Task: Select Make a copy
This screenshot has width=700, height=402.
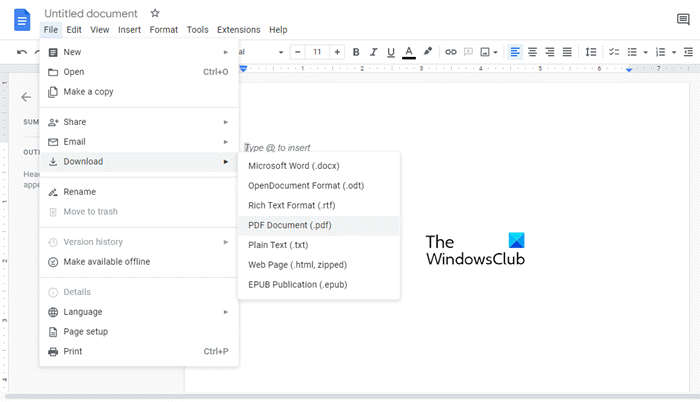Action: click(x=139, y=92)
